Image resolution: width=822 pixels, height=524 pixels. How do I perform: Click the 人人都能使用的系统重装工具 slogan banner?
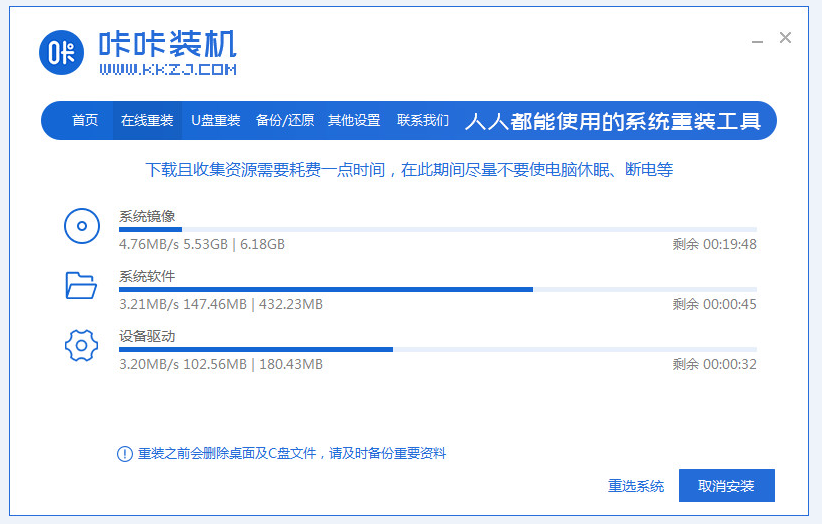(613, 121)
